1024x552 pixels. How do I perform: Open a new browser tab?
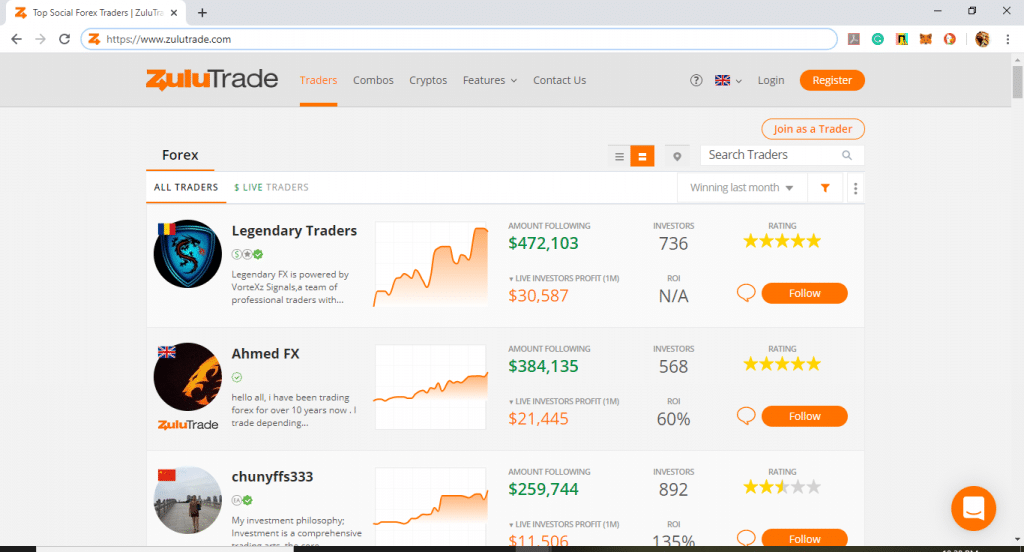(x=202, y=12)
